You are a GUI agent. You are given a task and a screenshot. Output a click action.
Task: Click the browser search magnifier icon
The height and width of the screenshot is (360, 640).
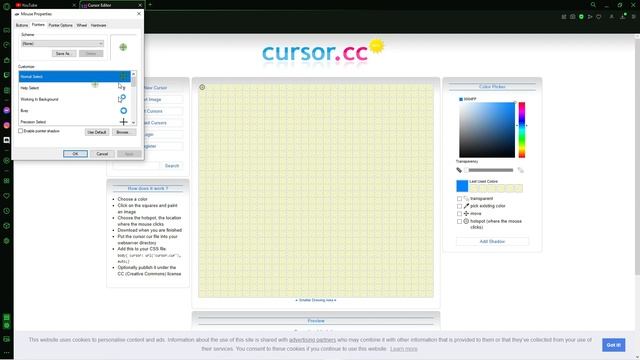click(x=593, y=5)
